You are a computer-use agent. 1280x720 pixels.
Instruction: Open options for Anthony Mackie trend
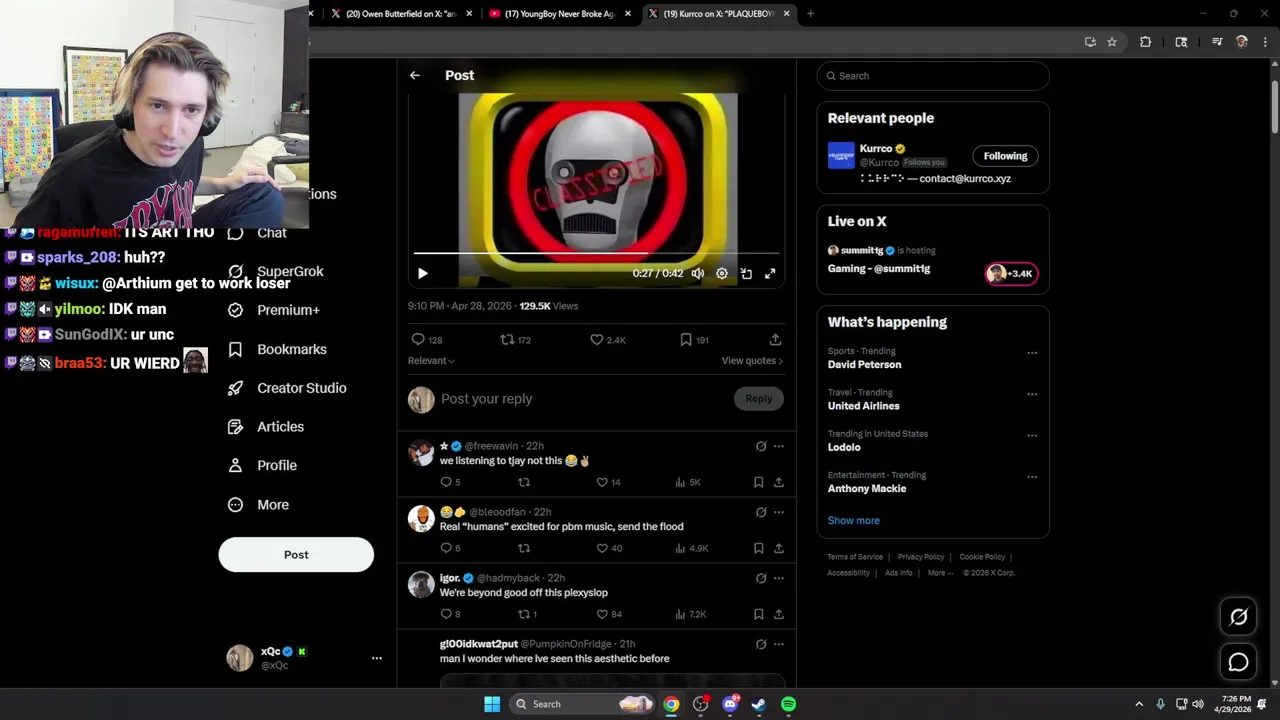click(x=1032, y=477)
